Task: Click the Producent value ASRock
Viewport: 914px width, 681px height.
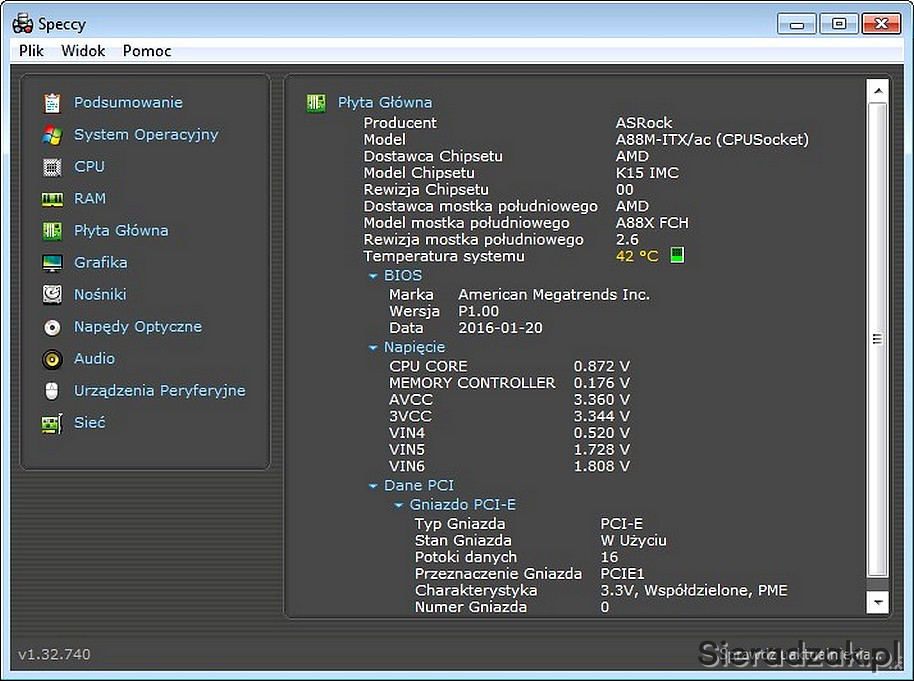Action: (x=644, y=123)
